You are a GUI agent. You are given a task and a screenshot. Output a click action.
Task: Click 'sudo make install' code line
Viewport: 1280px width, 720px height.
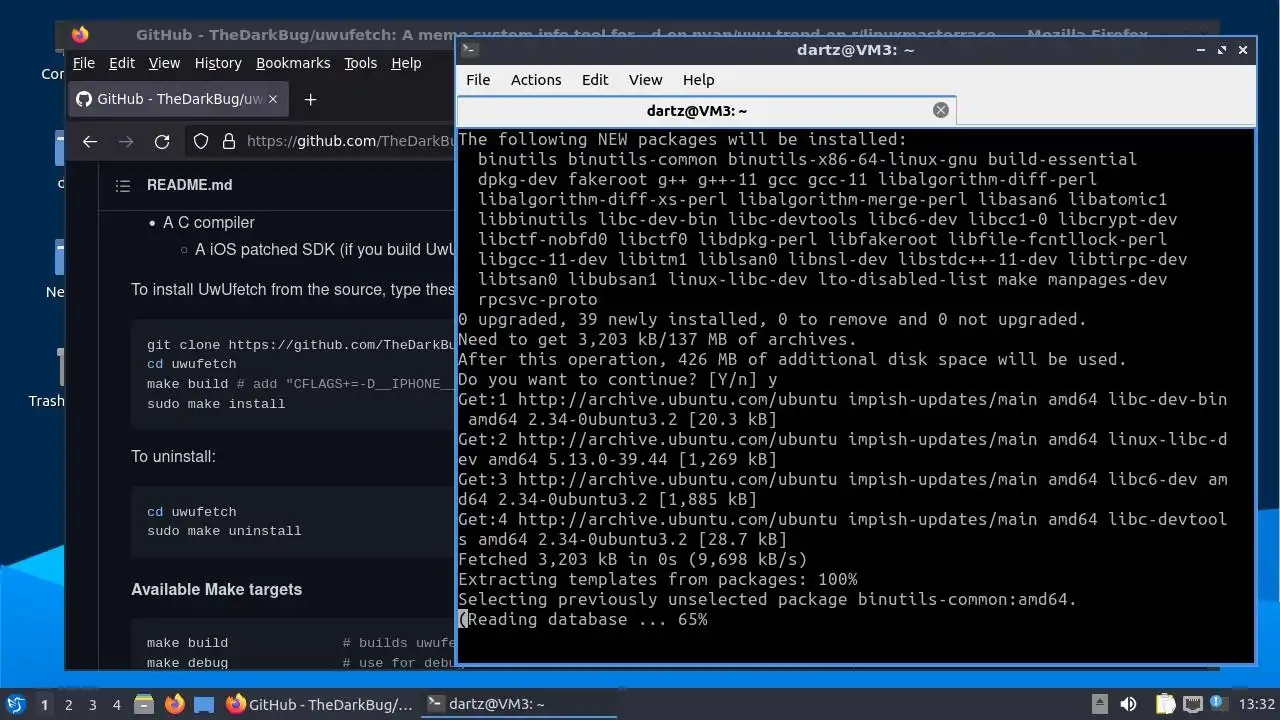coord(216,404)
